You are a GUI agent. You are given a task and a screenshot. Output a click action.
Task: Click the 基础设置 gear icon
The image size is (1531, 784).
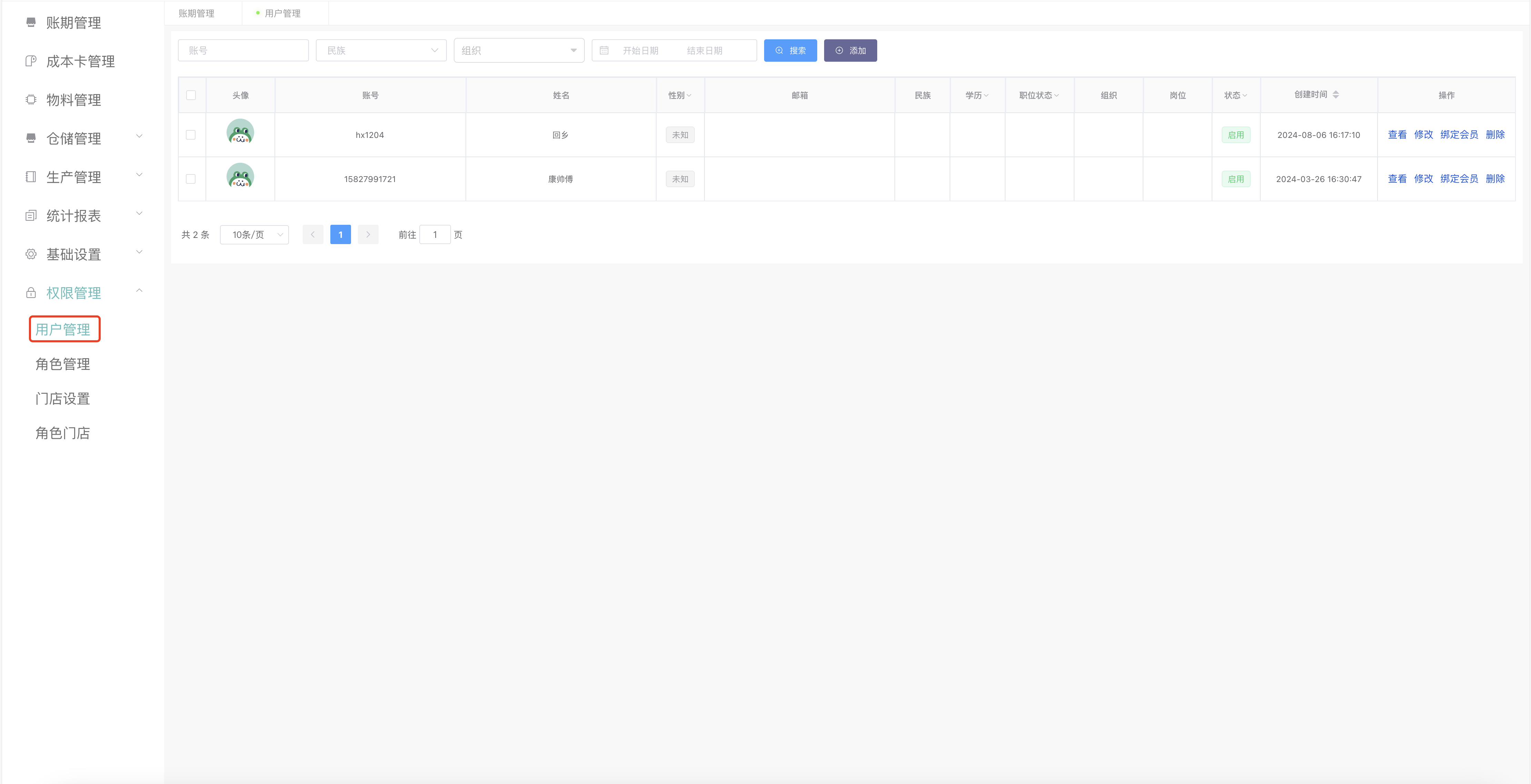coord(31,254)
